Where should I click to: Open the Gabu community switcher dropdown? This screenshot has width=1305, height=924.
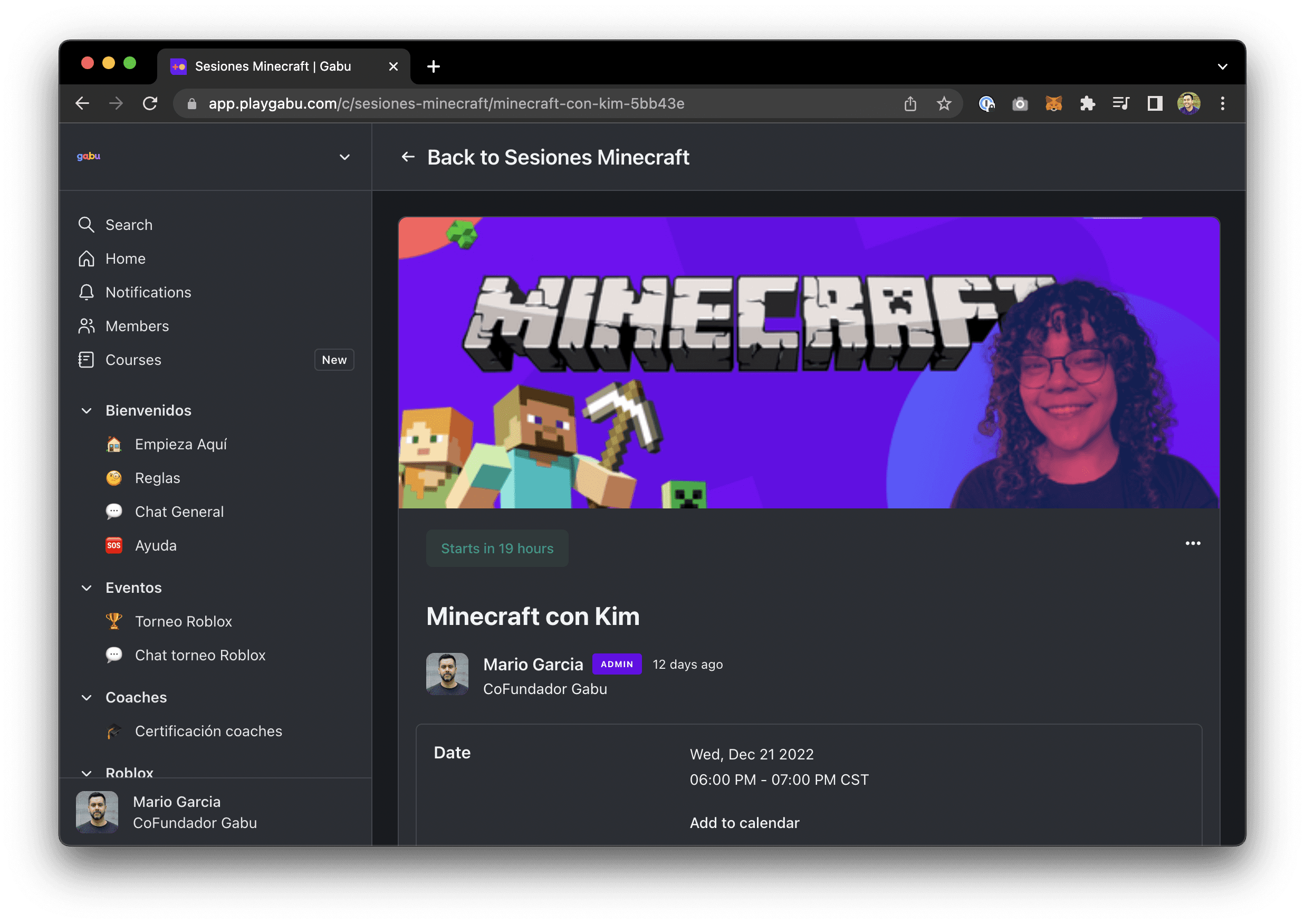[x=344, y=157]
